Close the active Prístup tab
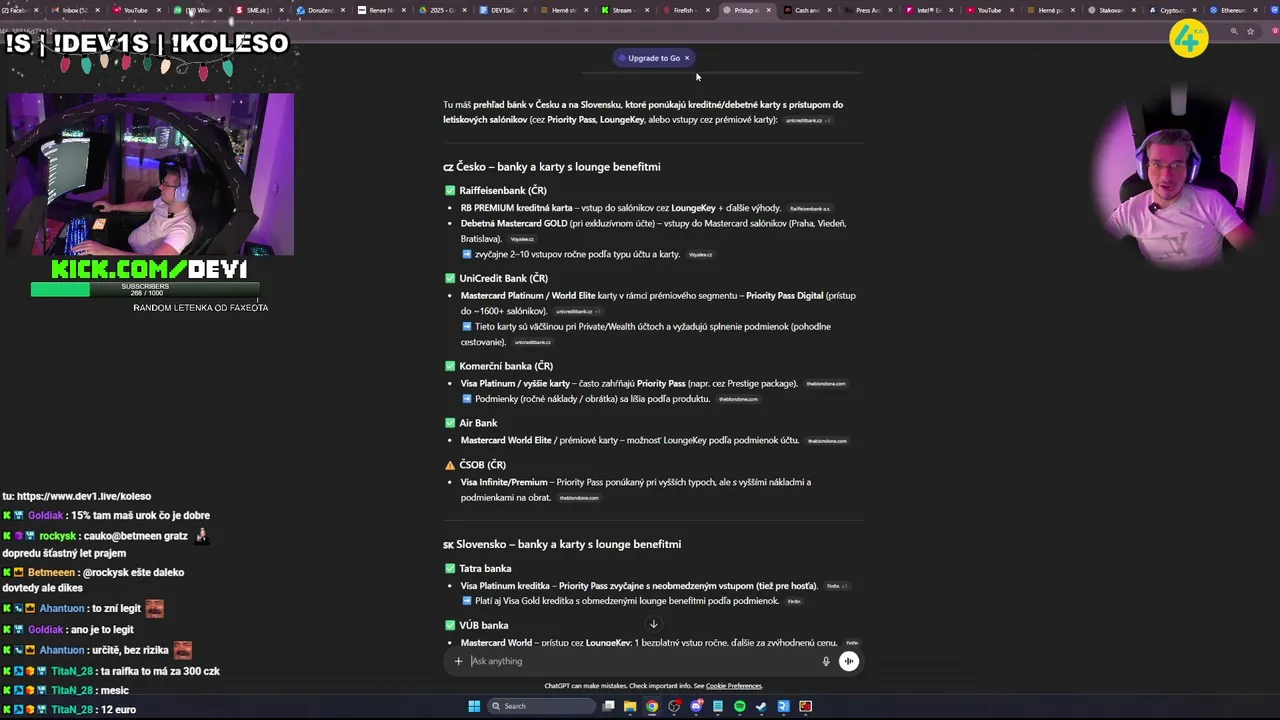 pos(770,10)
